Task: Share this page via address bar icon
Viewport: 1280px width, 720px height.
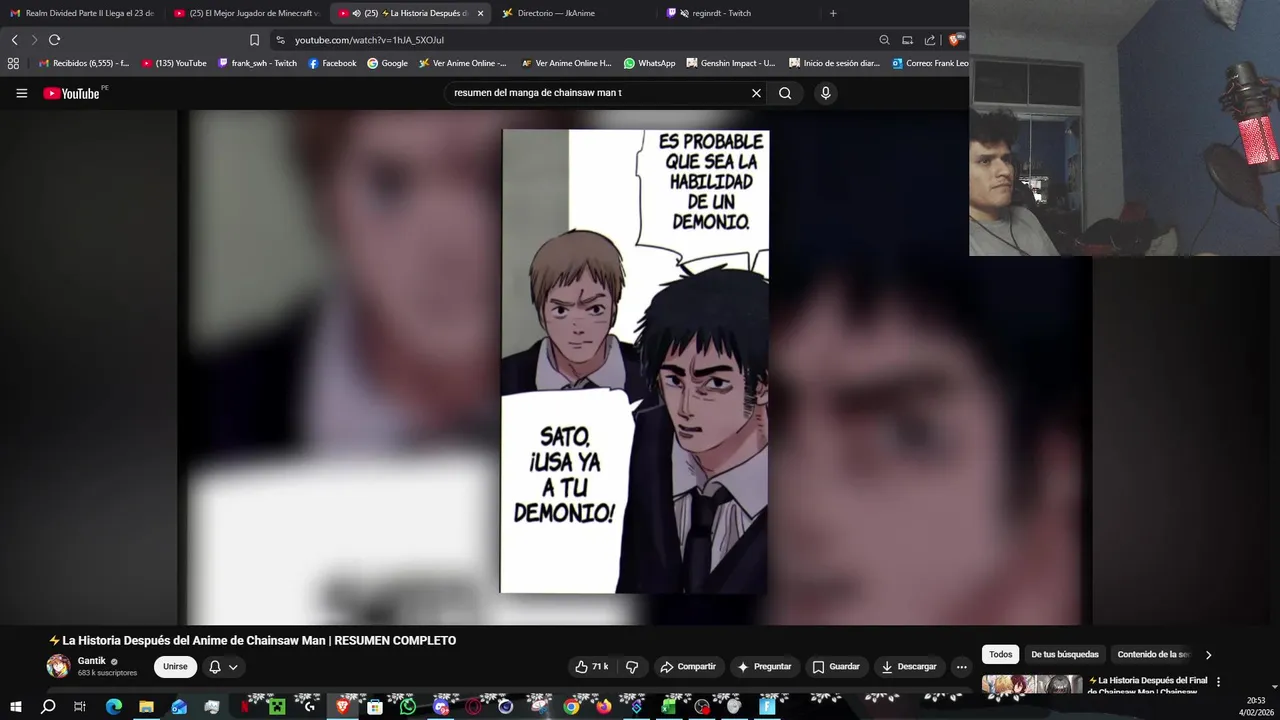Action: 930,40
